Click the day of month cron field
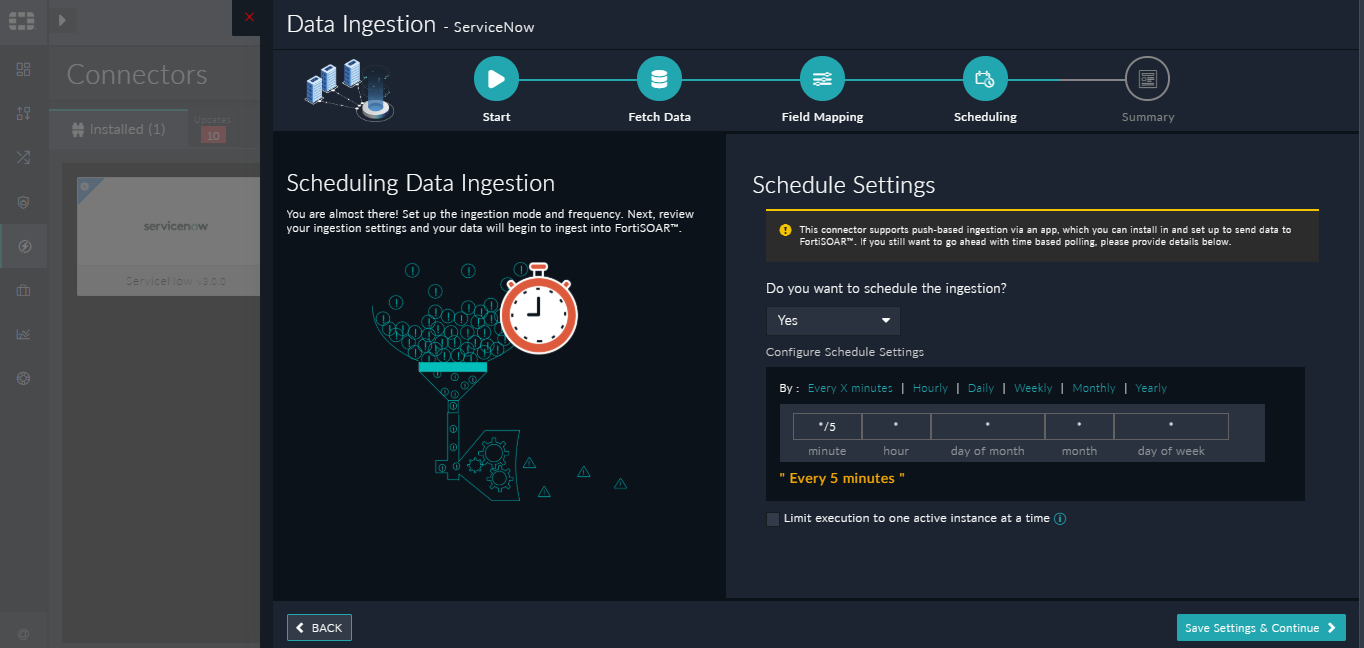Viewport: 1364px width, 648px height. coord(988,426)
